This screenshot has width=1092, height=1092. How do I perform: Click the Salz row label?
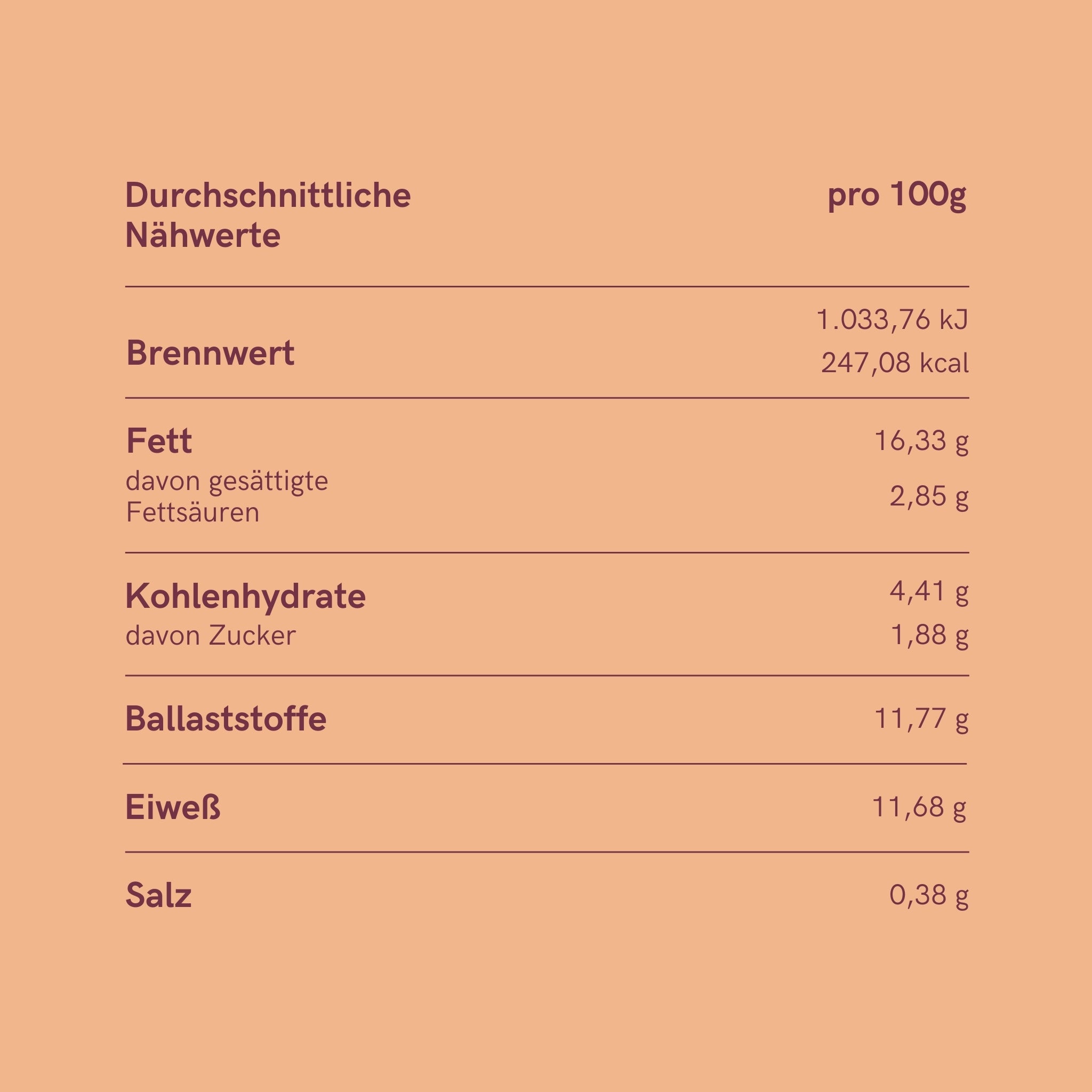[158, 895]
